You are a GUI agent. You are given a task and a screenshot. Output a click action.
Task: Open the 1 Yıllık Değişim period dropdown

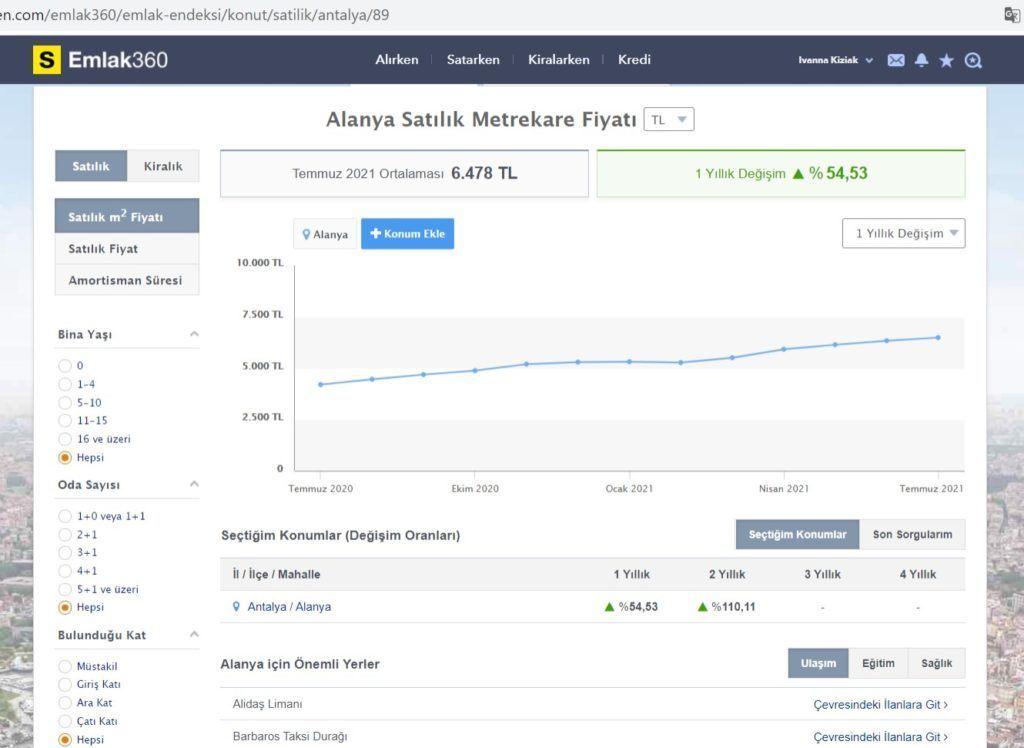click(x=903, y=233)
